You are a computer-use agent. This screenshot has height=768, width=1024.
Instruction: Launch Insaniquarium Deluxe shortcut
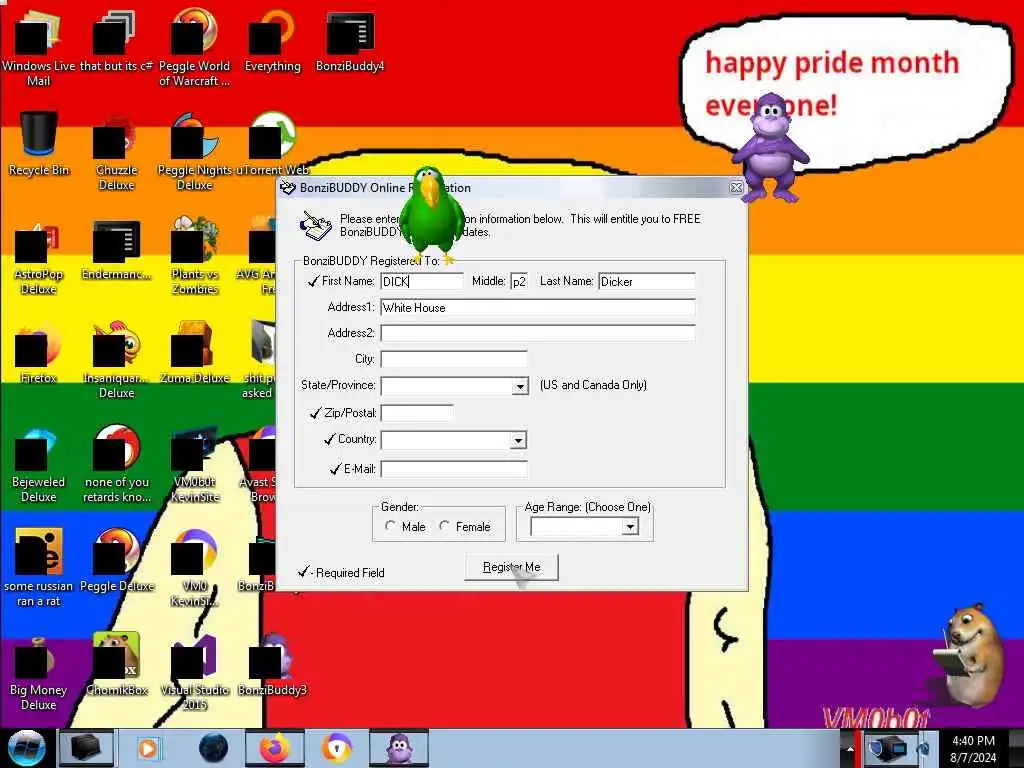pos(116,360)
